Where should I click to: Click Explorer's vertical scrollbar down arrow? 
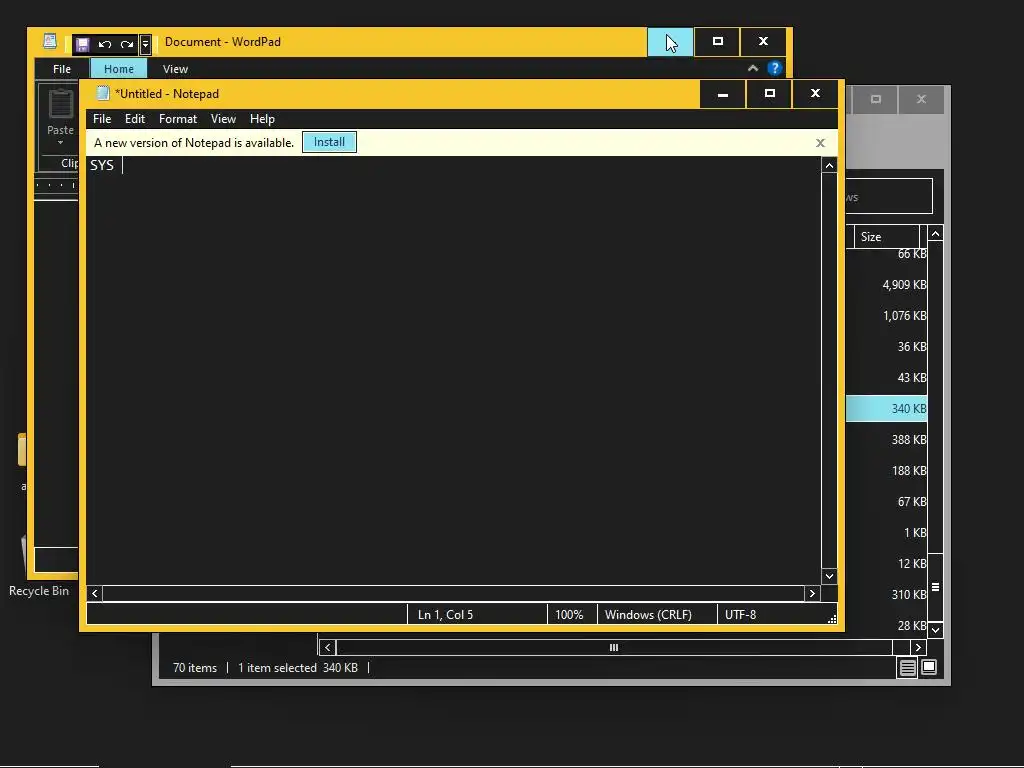[x=935, y=630]
